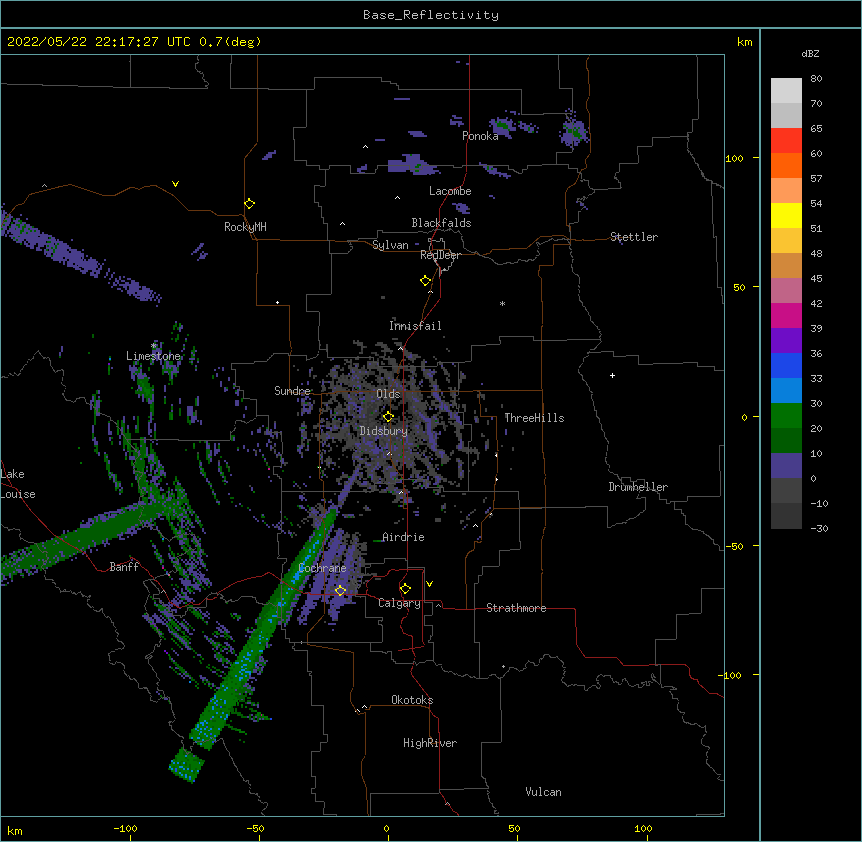The width and height of the screenshot is (862, 842).
Task: Click the Lake Louise label
Action: tap(18, 484)
